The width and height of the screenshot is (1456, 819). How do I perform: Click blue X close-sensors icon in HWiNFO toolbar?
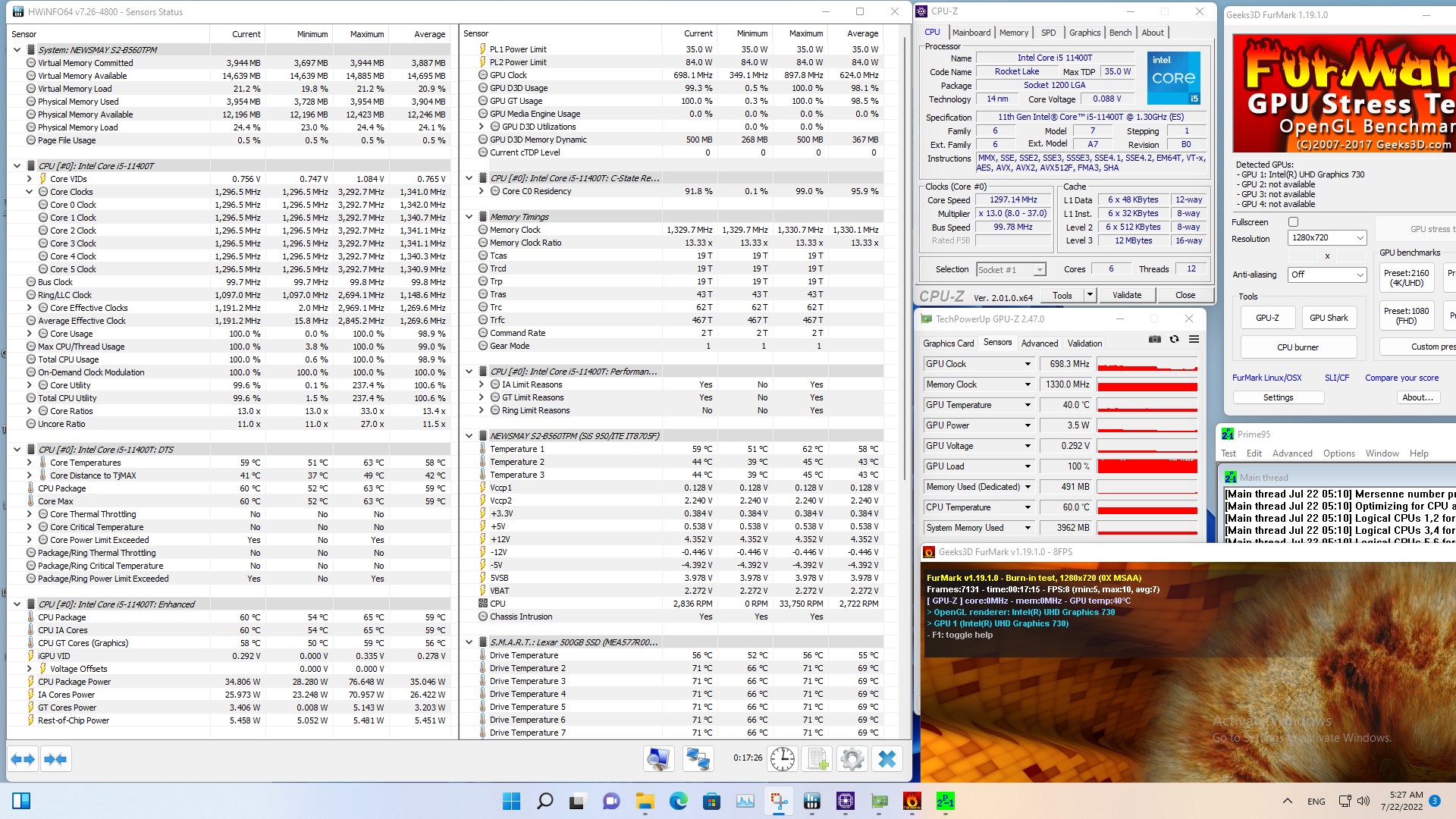click(887, 758)
